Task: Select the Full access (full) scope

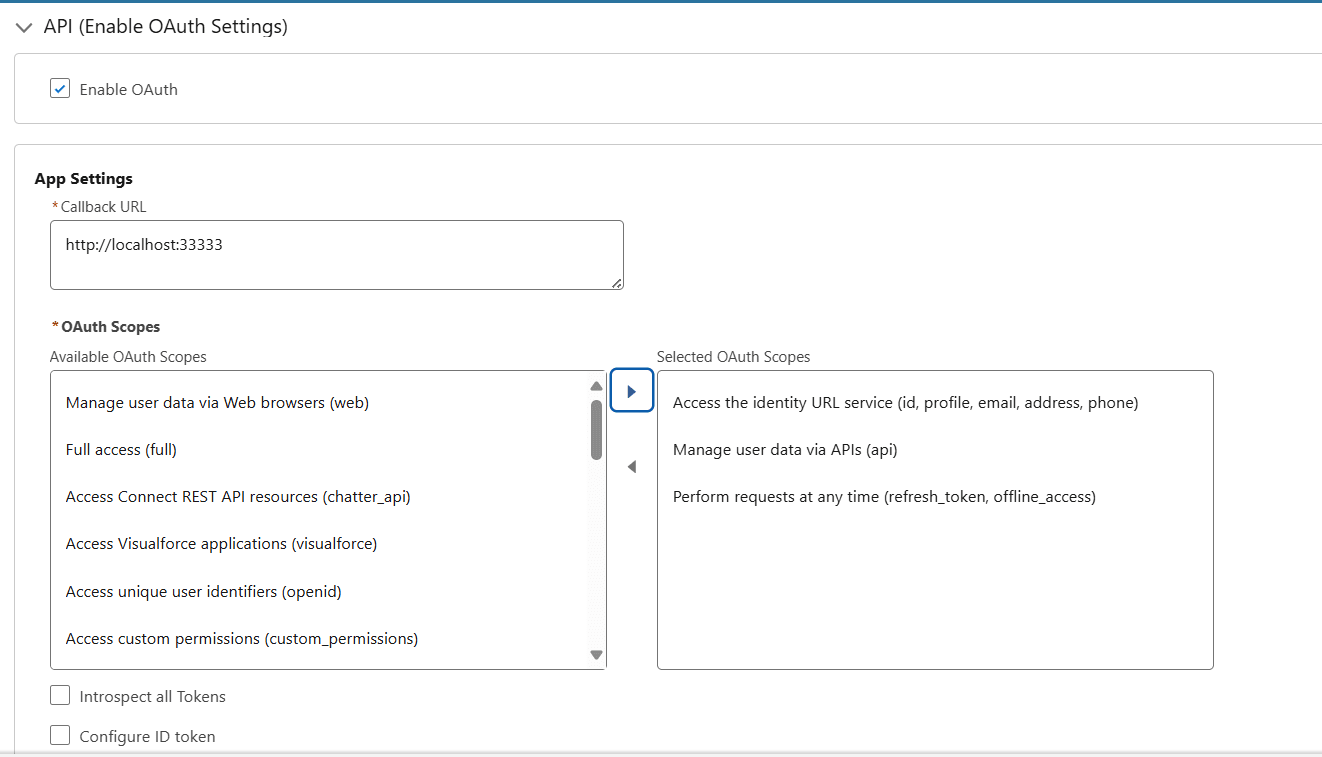Action: point(121,449)
